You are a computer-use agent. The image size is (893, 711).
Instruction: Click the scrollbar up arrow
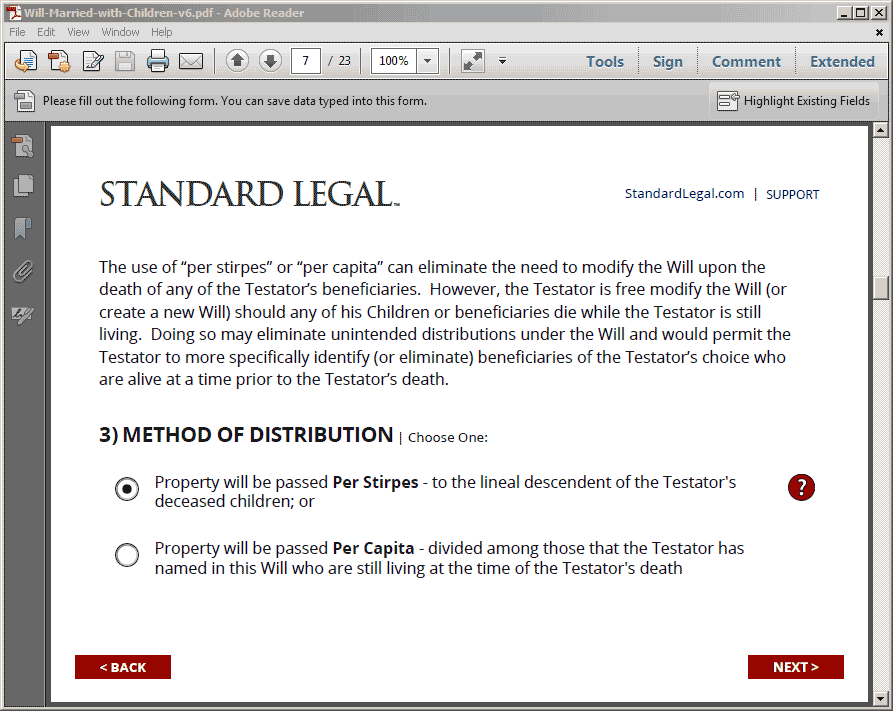pos(880,130)
